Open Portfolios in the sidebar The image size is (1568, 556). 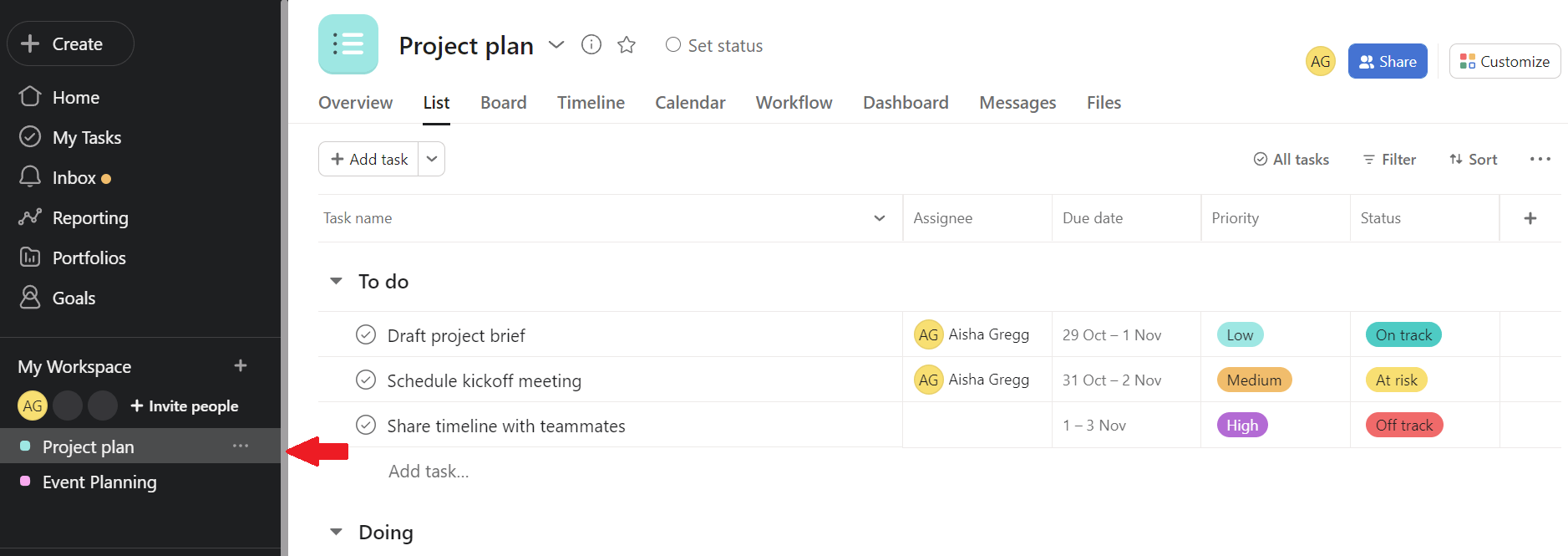(x=89, y=258)
